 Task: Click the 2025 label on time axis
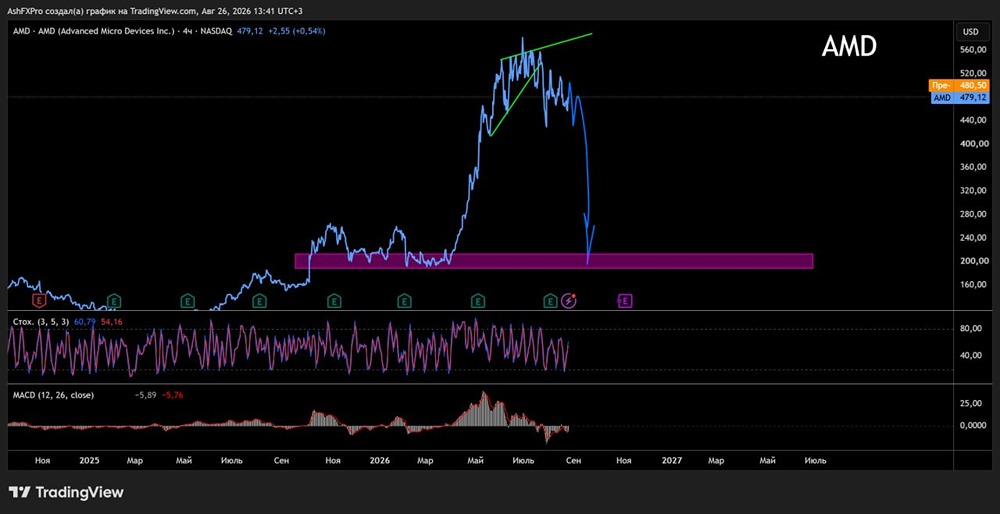tap(89, 460)
